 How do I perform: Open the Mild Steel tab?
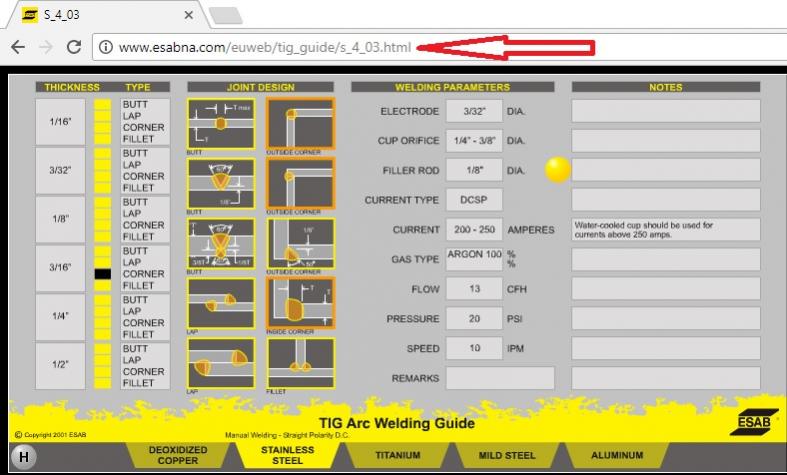(506, 456)
